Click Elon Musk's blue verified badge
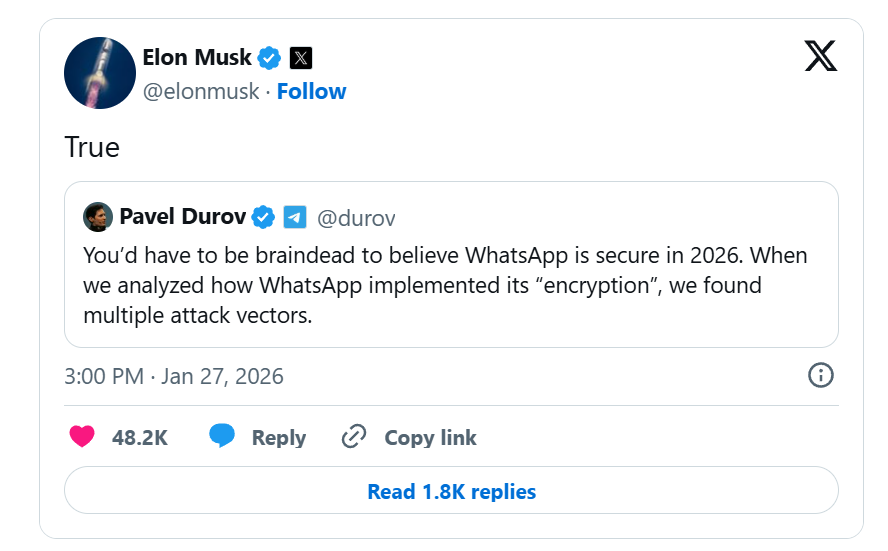The height and width of the screenshot is (551, 888). (x=269, y=57)
